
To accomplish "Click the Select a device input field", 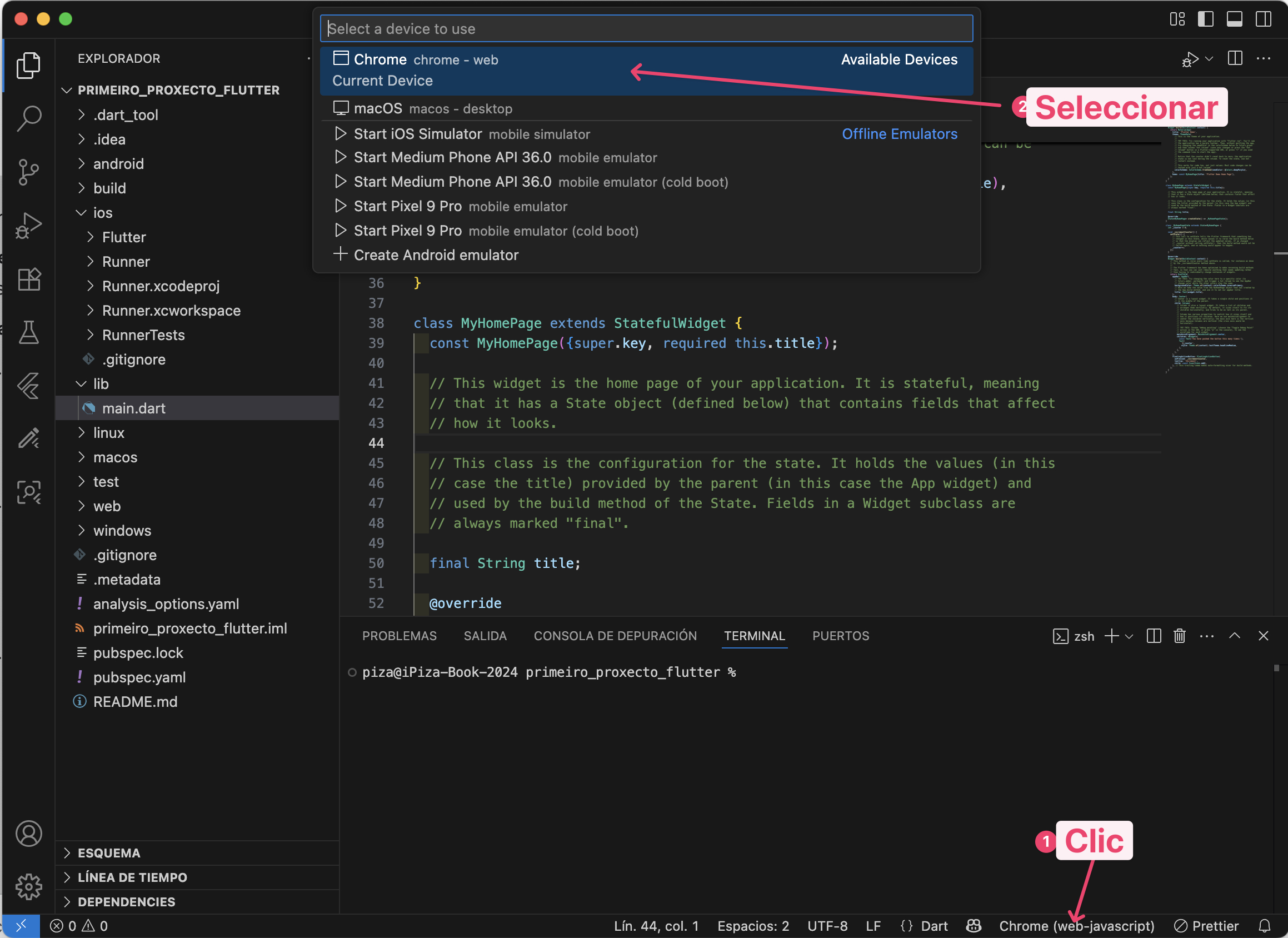I will click(646, 28).
